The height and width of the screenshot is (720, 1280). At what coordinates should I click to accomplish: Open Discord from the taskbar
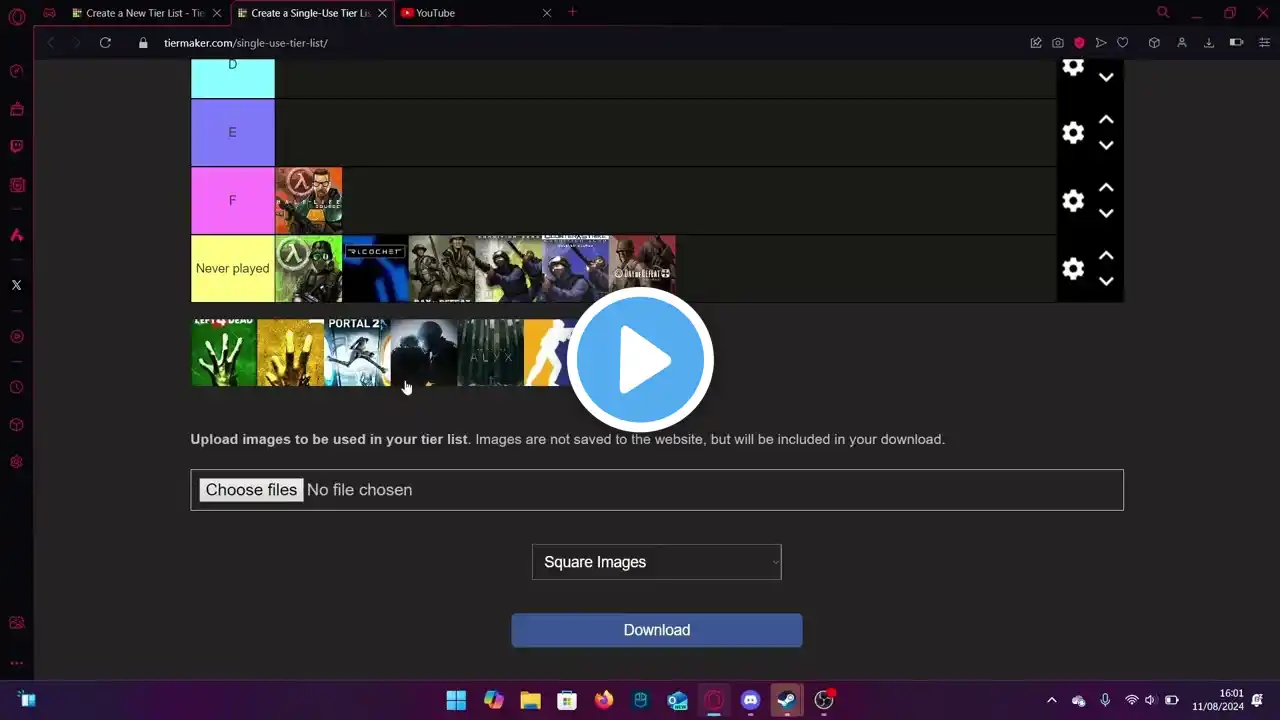[750, 700]
